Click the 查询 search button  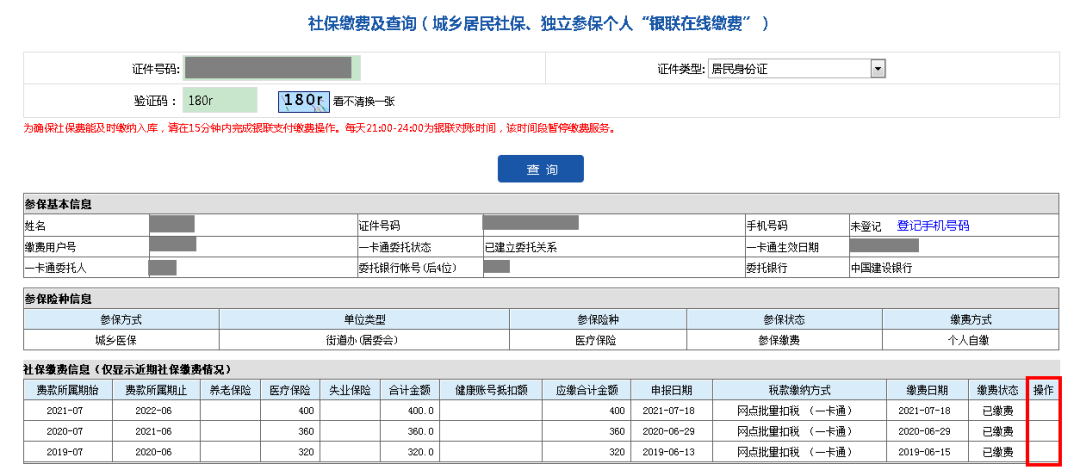pyautogui.click(x=540, y=169)
